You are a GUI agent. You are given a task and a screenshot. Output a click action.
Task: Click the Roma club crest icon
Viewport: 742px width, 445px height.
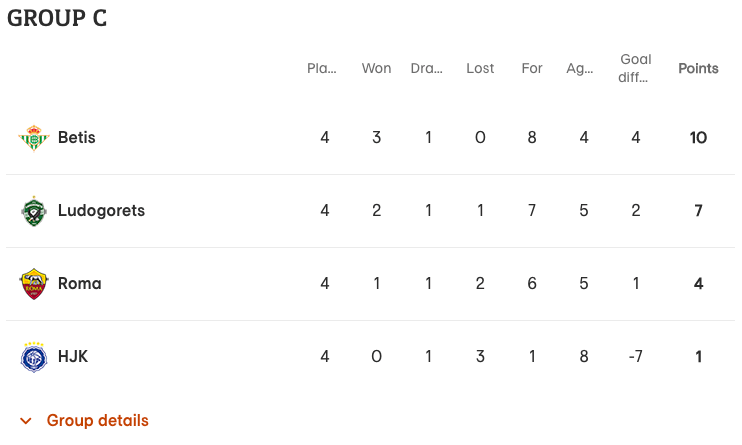point(33,284)
